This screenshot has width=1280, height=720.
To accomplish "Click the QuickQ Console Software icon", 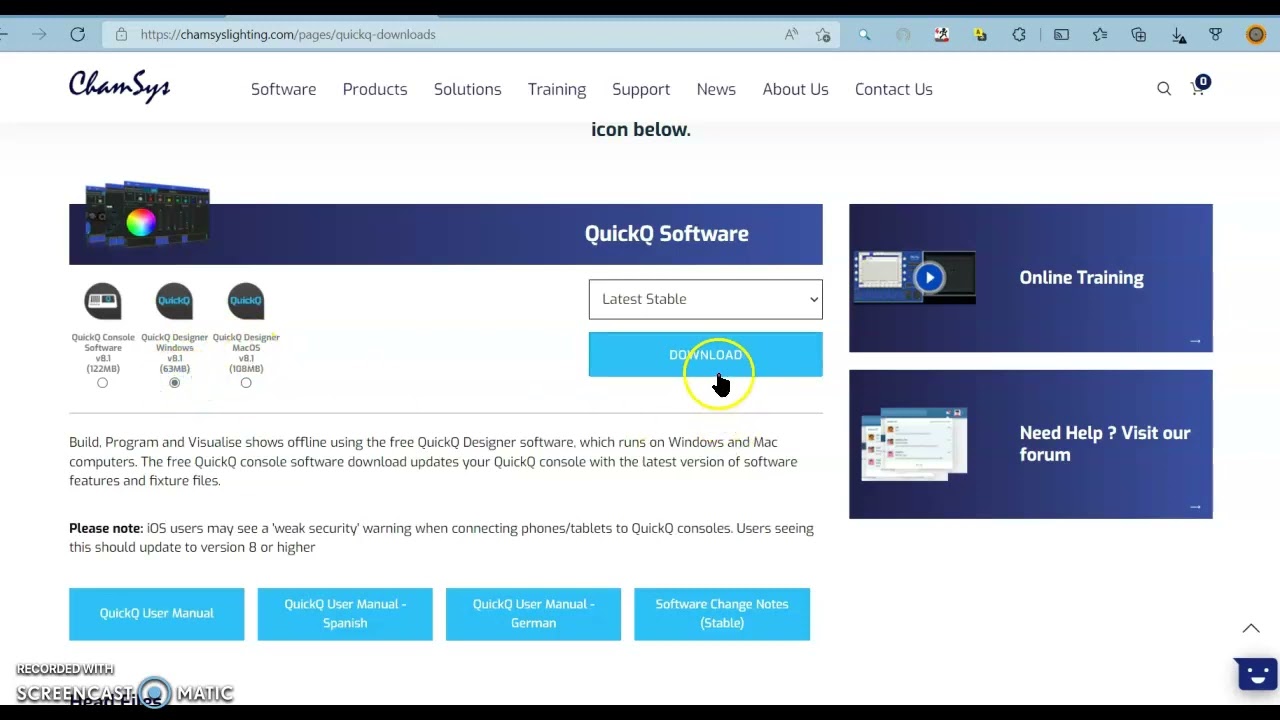I will click(102, 300).
